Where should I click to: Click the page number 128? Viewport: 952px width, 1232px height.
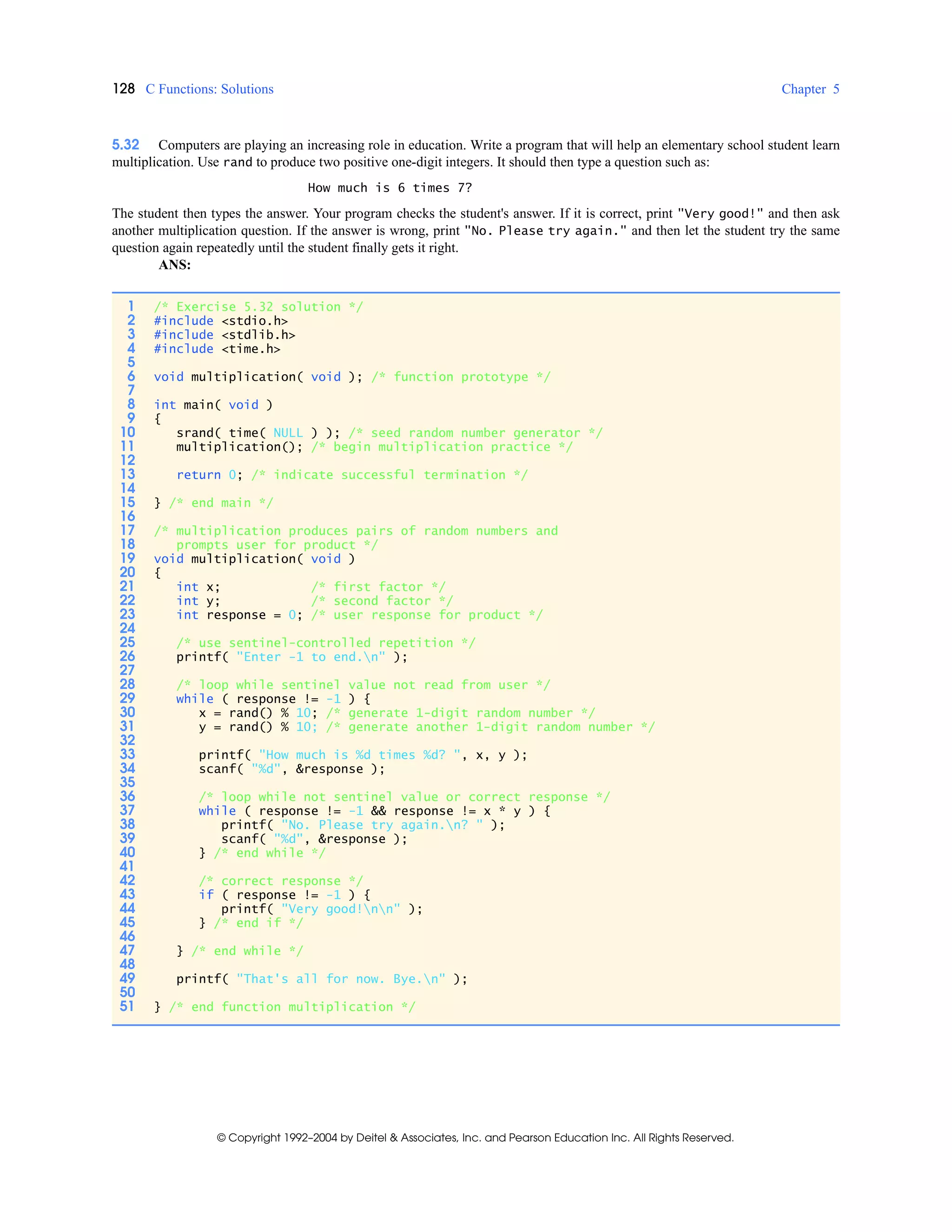click(124, 88)
